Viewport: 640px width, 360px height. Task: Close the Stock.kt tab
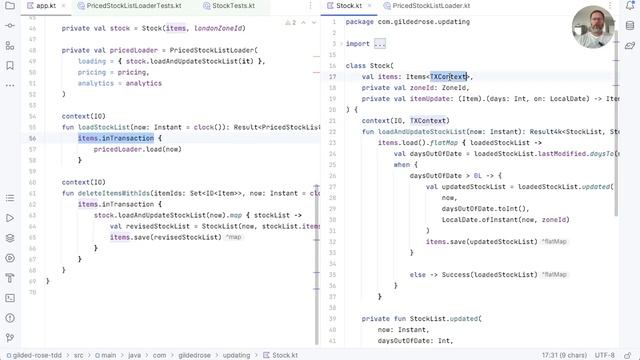click(369, 6)
